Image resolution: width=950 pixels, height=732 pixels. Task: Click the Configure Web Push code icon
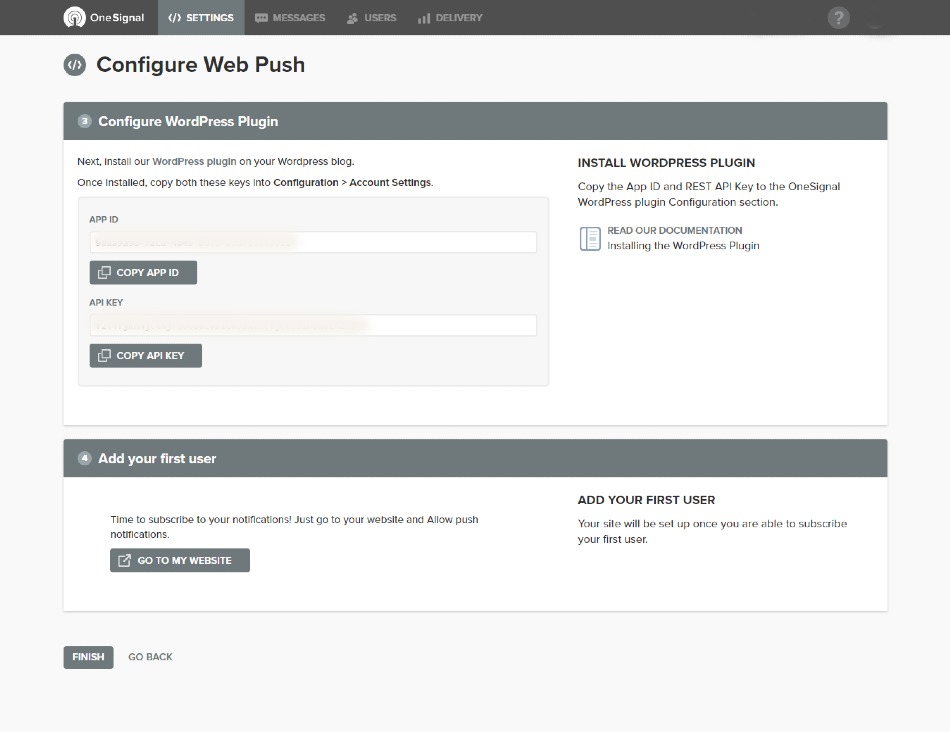(x=75, y=65)
